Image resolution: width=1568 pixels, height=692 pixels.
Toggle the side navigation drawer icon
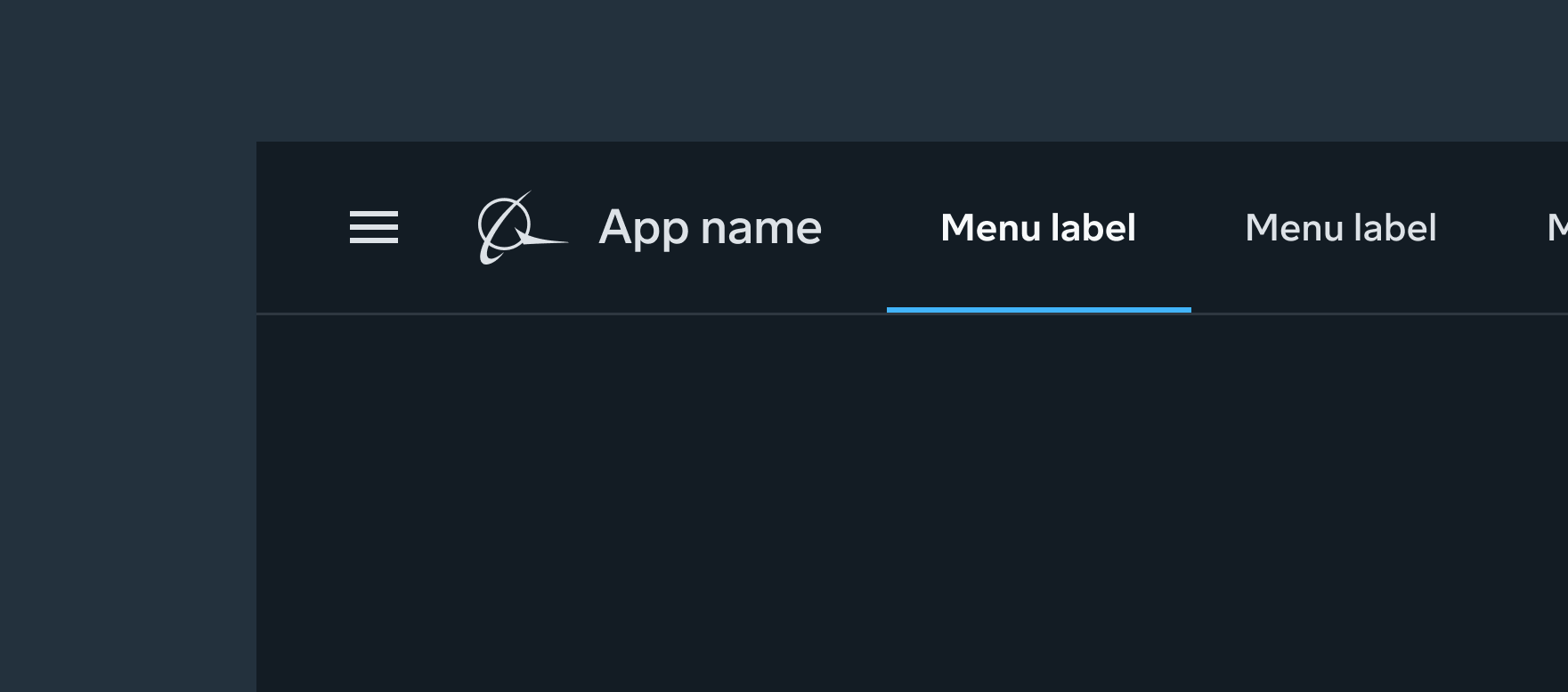pos(374,227)
